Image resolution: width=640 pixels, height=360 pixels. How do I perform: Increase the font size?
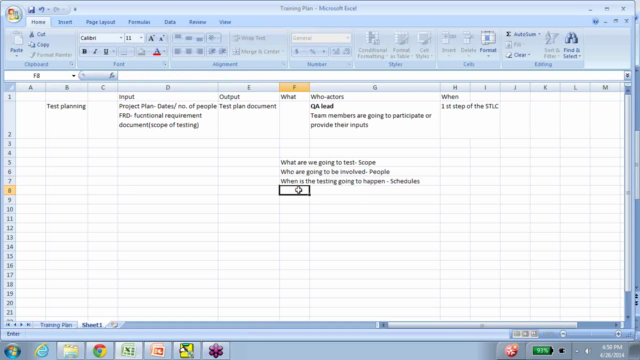[151, 38]
